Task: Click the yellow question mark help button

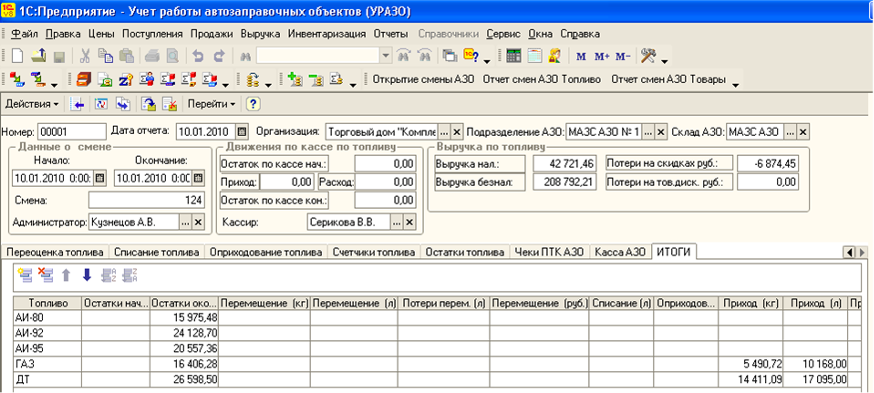Action: (253, 104)
